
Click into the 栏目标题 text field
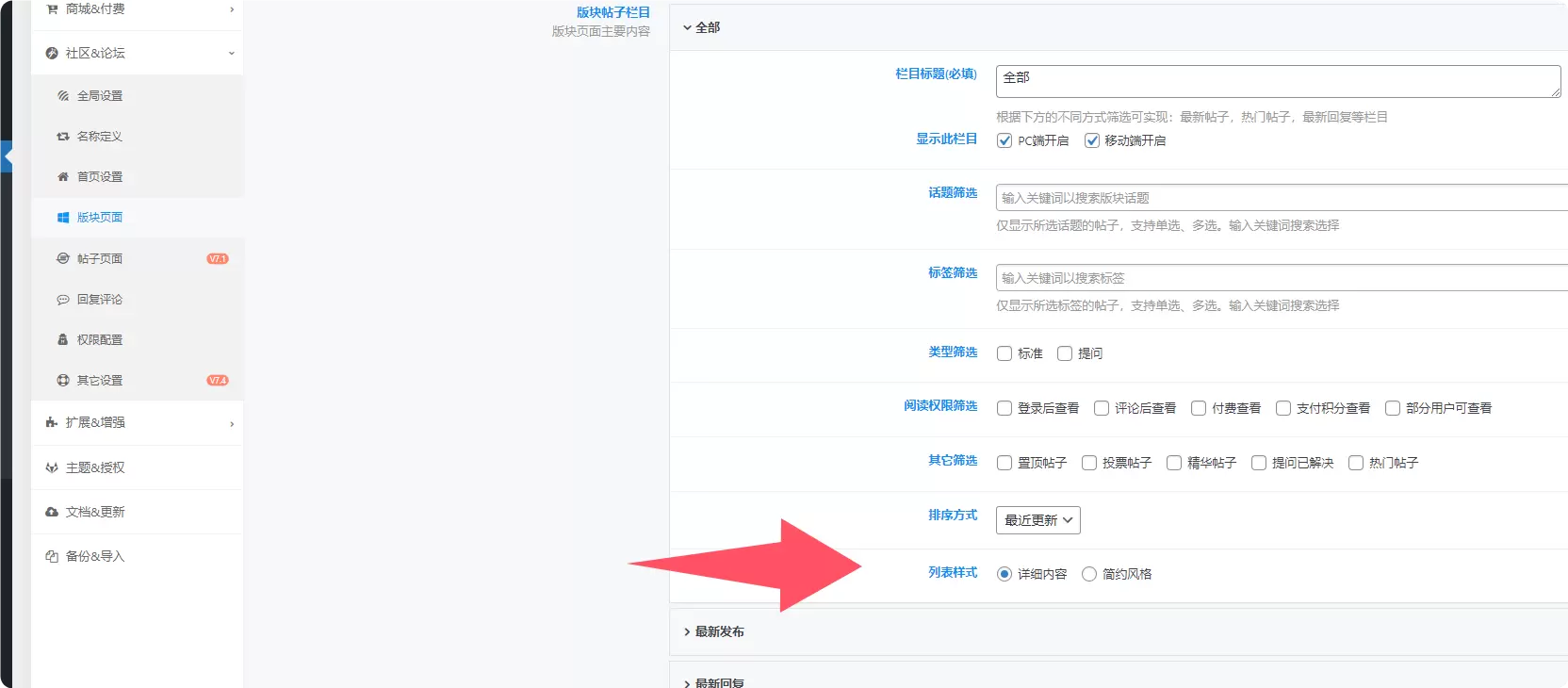[1279, 81]
